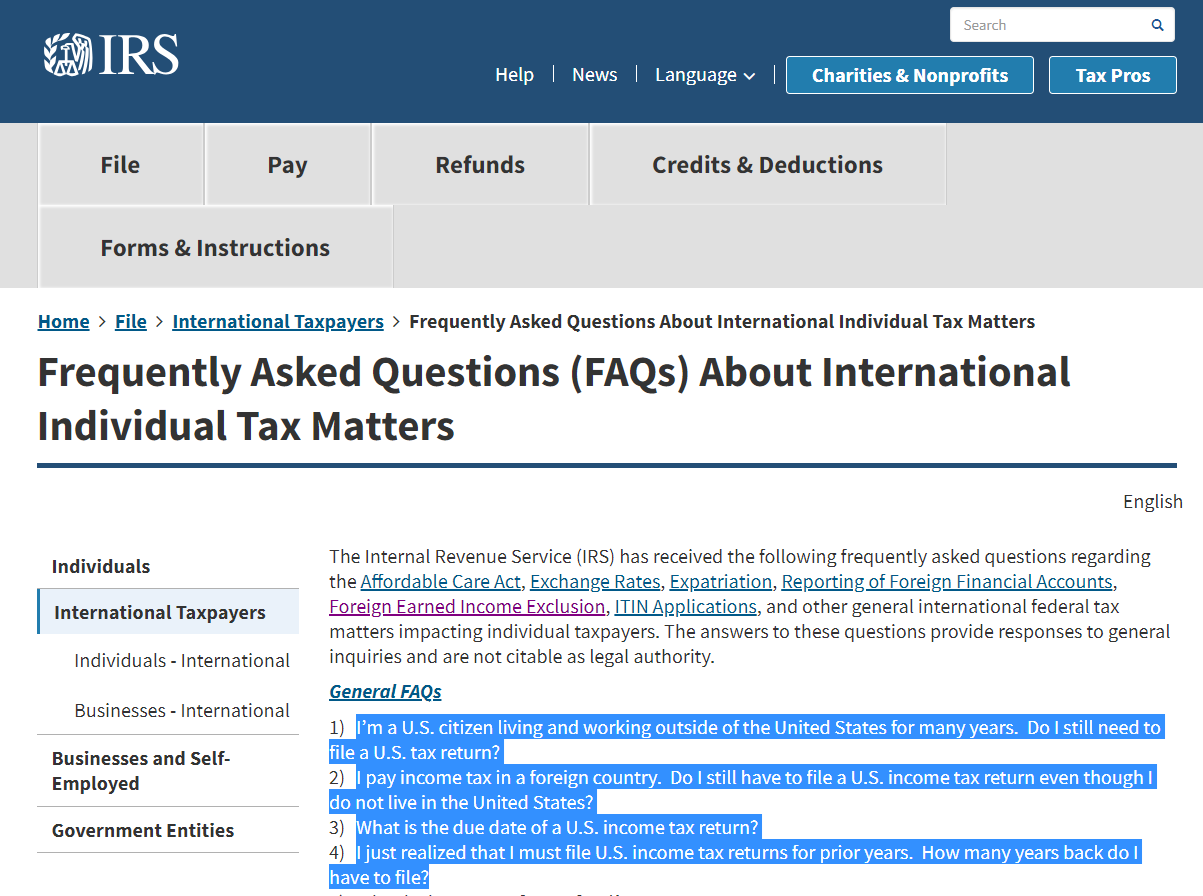Open the News page
Screen dimensions: 1203x896
(595, 74)
